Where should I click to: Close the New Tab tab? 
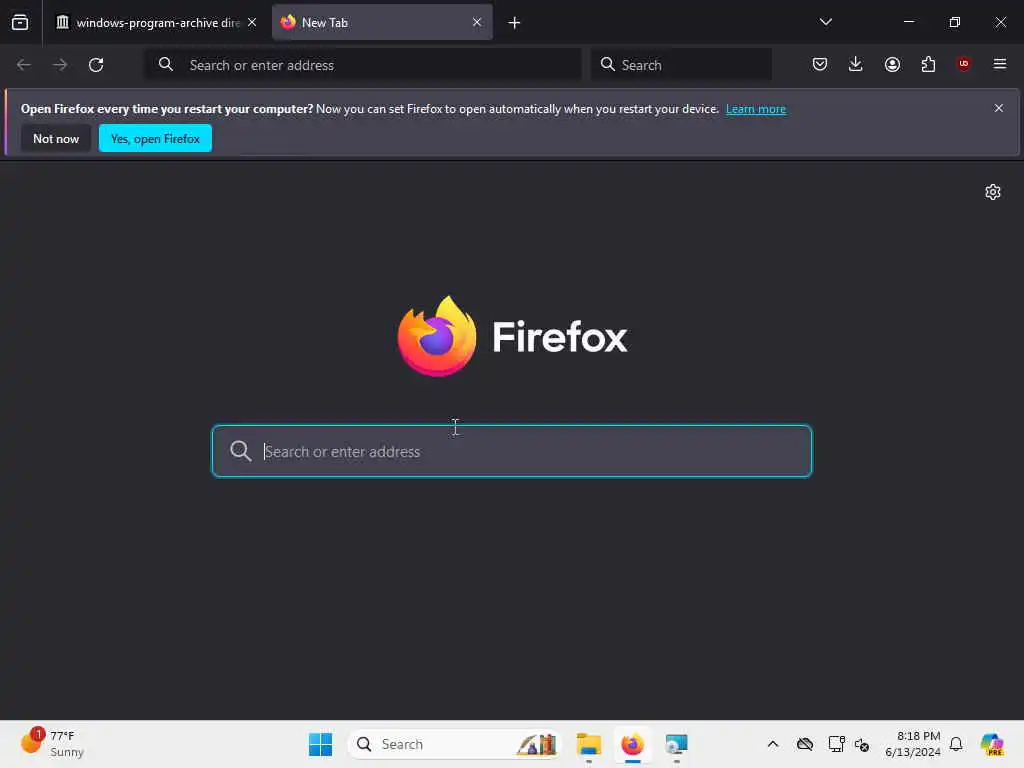point(477,22)
